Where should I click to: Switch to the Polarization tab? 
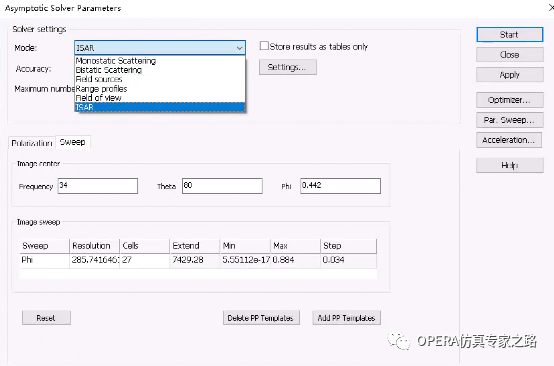32,143
